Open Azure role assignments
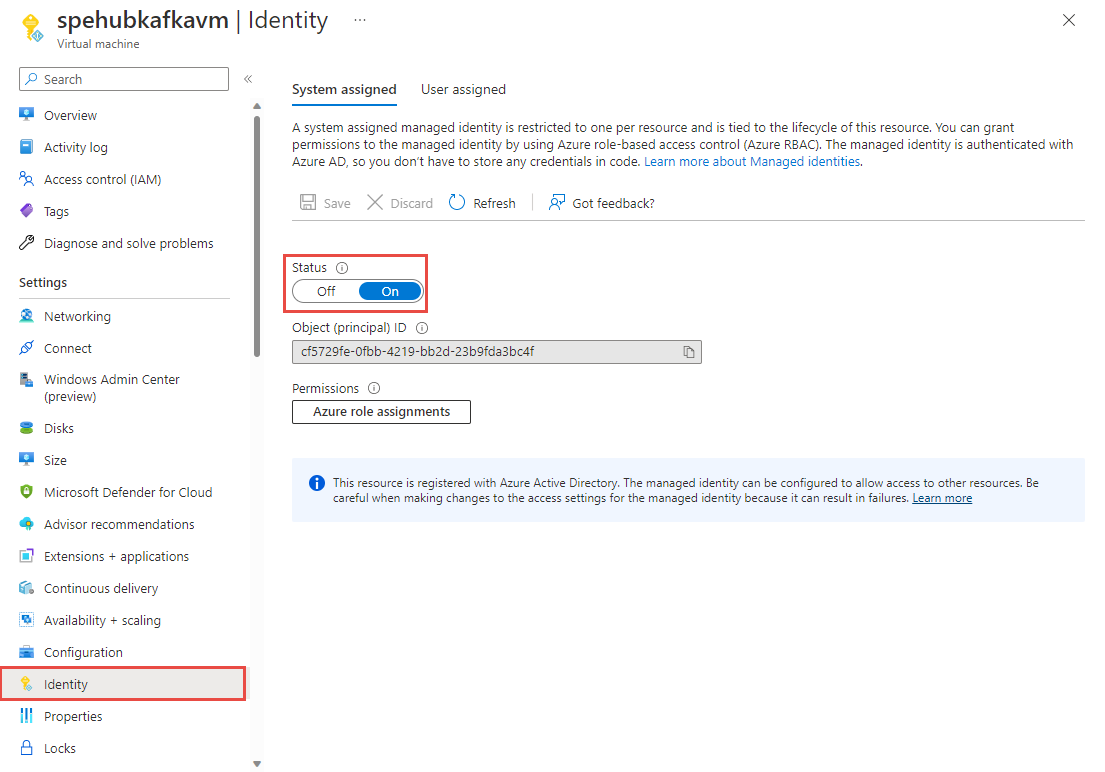 coord(381,411)
